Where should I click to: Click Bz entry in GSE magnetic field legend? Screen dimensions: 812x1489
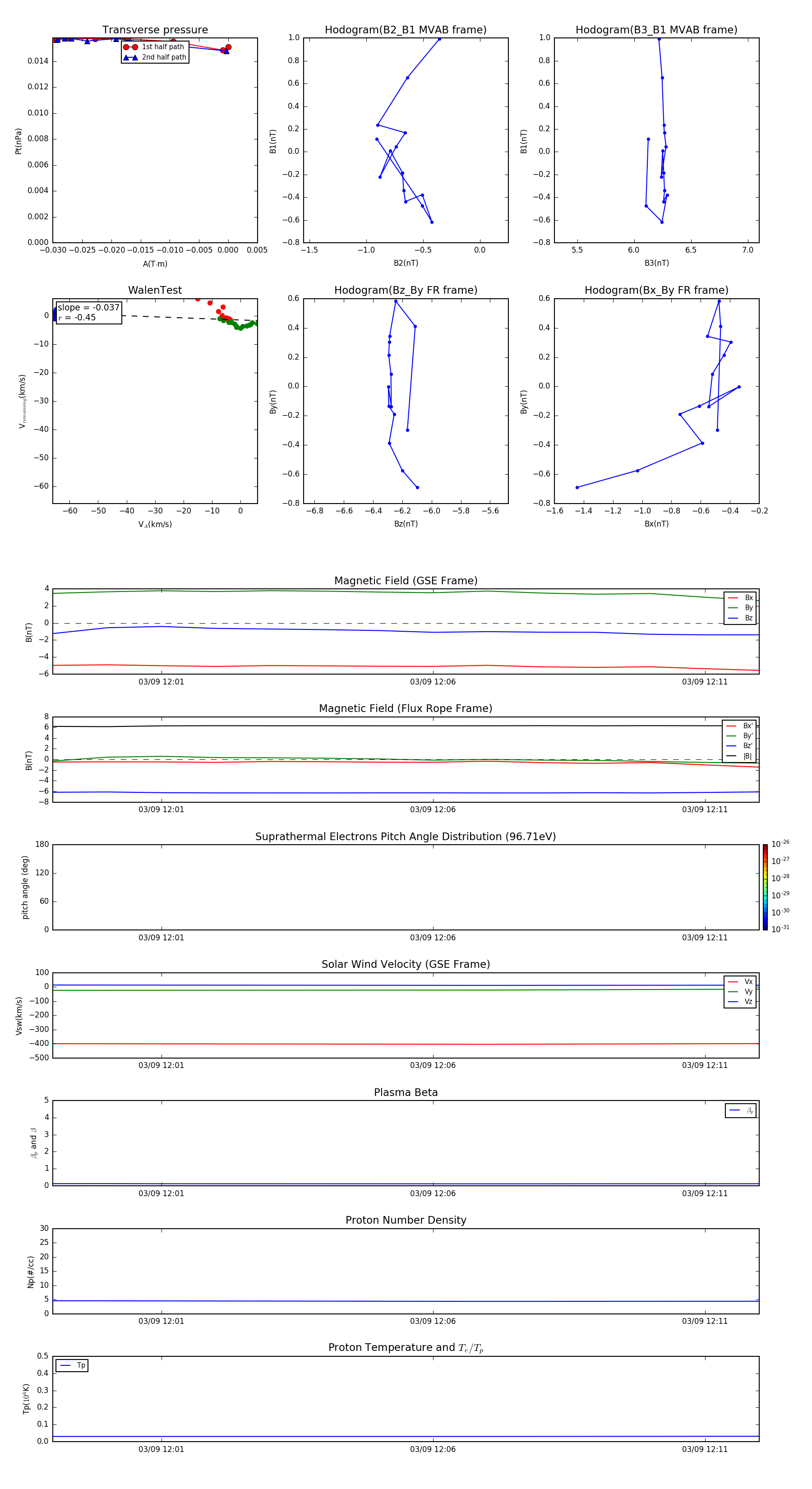coord(740,618)
